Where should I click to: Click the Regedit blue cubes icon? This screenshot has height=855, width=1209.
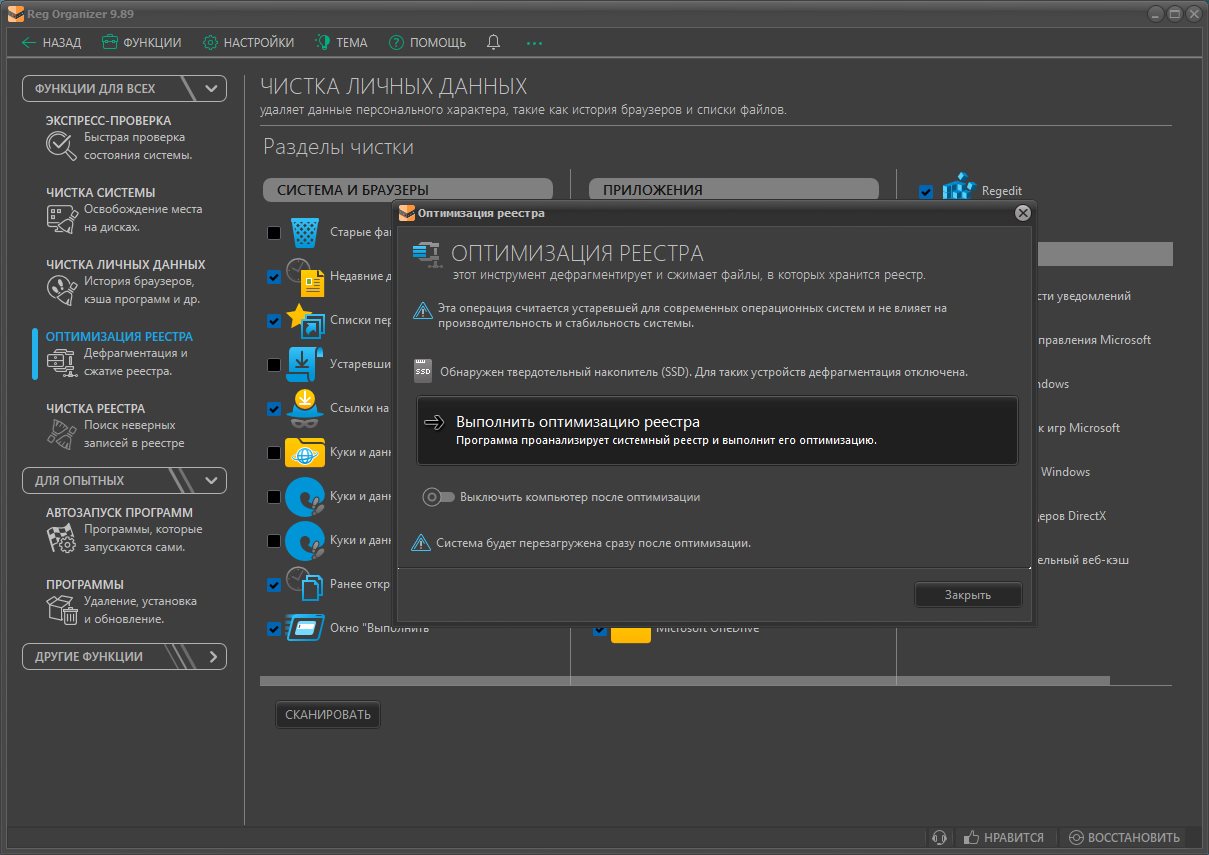click(959, 189)
